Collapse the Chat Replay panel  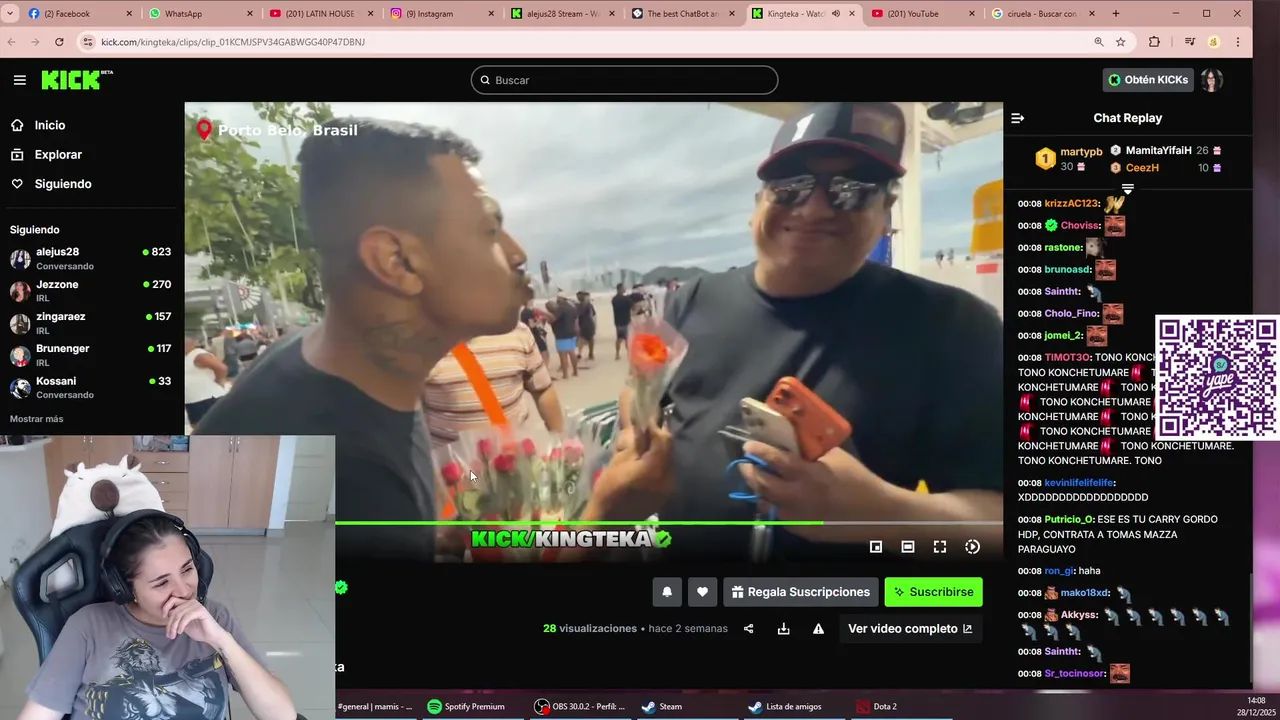tap(1017, 118)
